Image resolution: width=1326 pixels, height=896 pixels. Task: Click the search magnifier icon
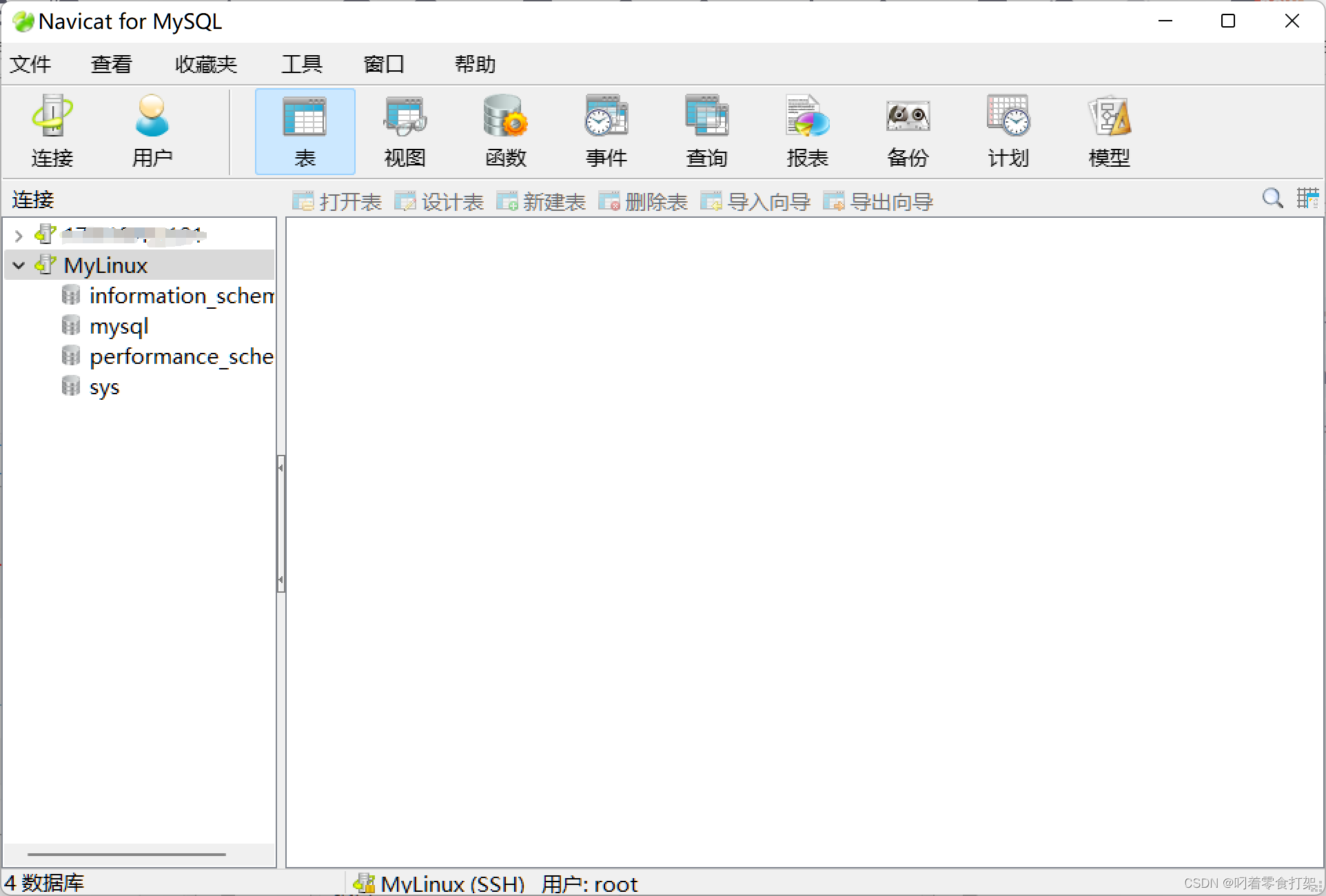(1272, 198)
